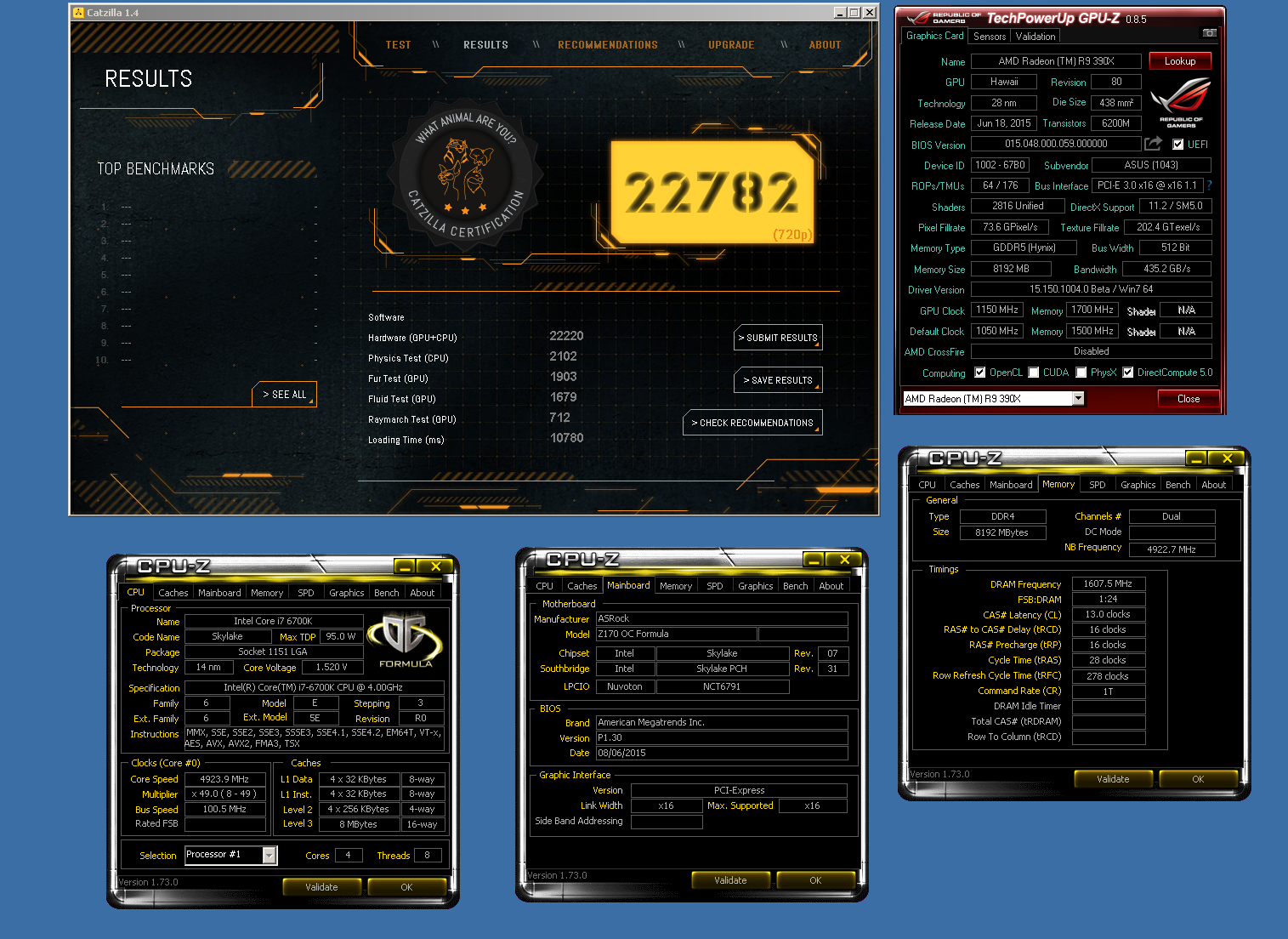
Task: Open Memory tab in CPU-Z CPU window
Action: pyautogui.click(x=267, y=593)
